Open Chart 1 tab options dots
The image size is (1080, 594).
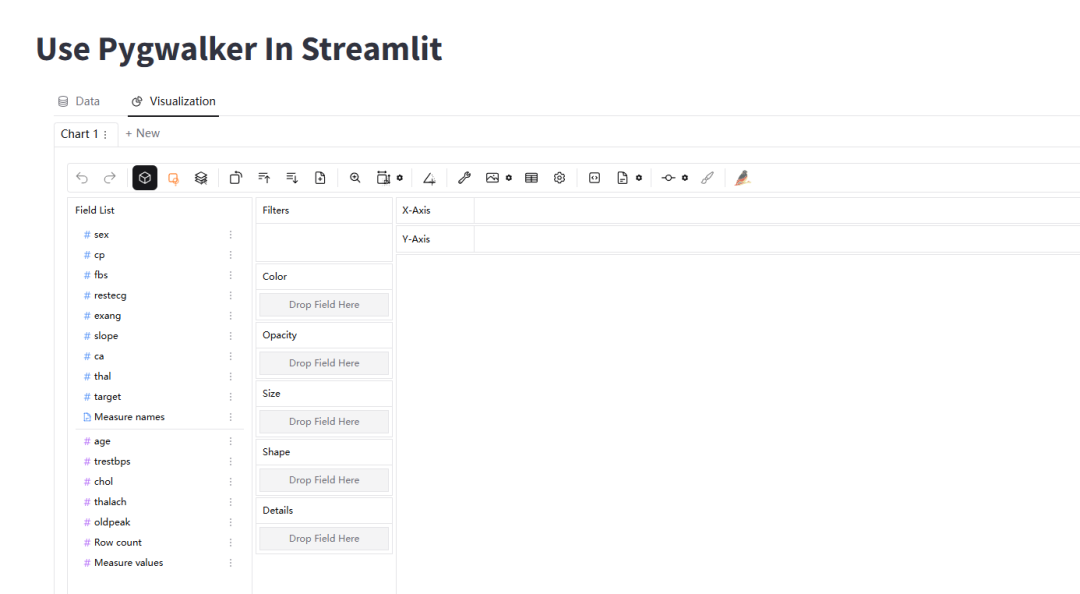105,134
